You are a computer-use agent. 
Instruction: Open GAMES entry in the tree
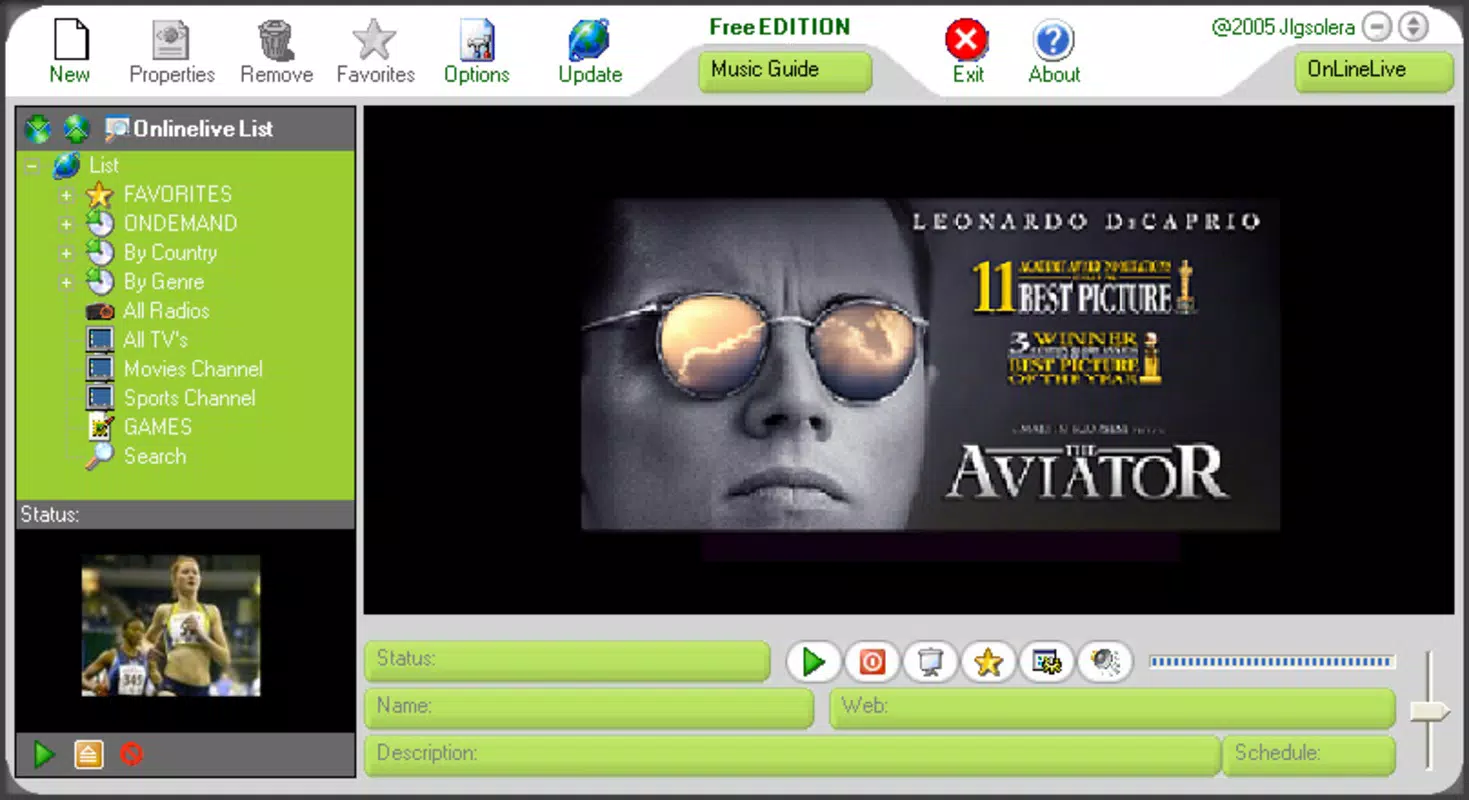(x=157, y=426)
